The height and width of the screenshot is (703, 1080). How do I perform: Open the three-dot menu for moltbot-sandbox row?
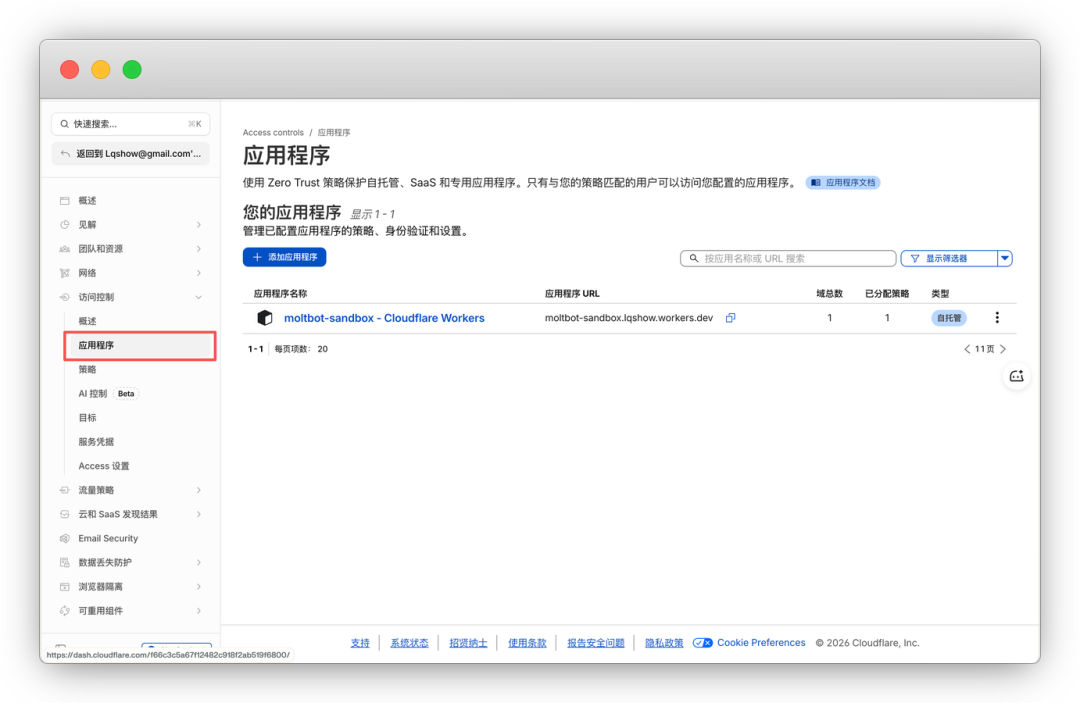[997, 317]
